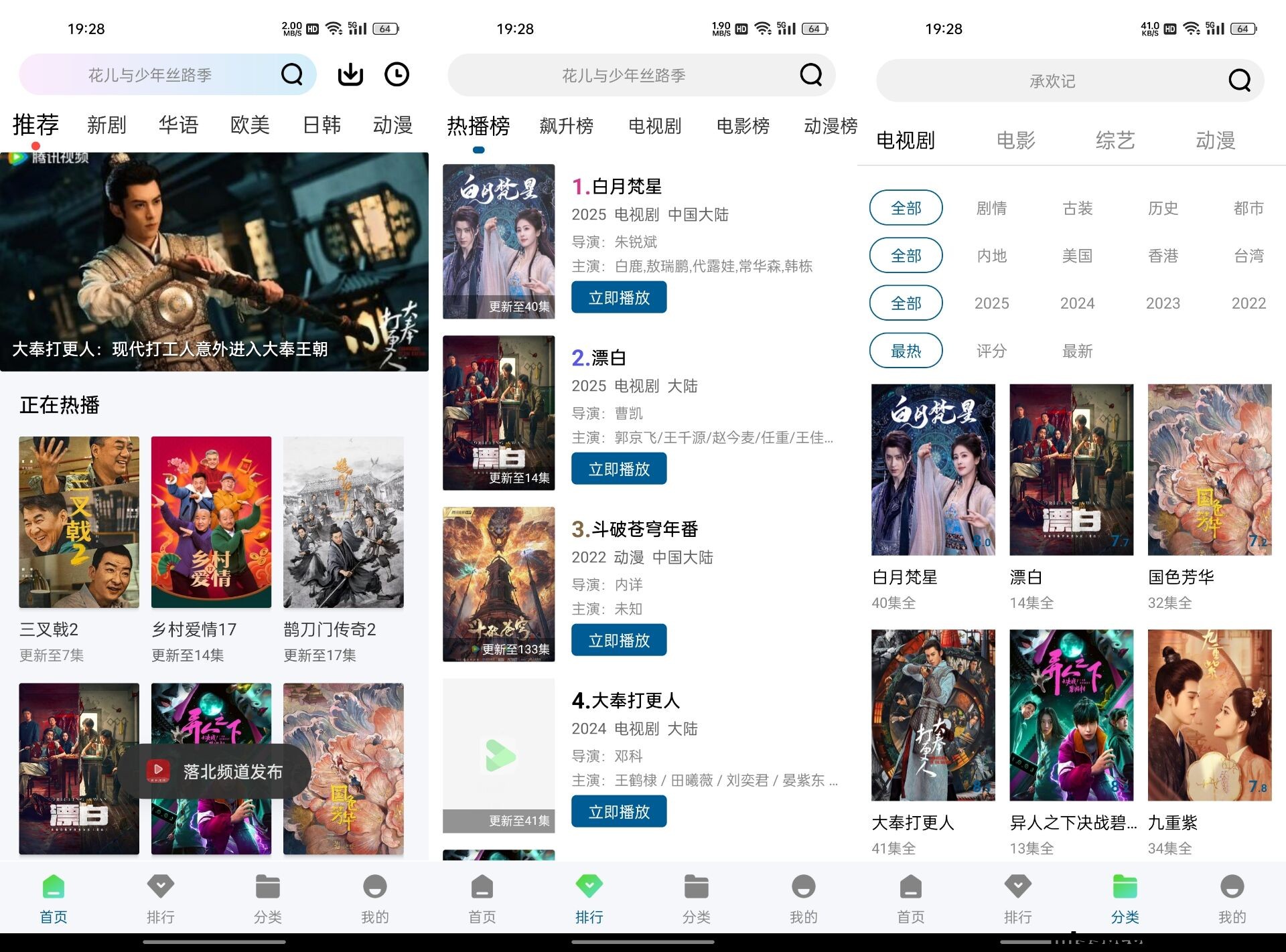
Task: Play 白月梵星 with 立即播放 button
Action: 619,297
